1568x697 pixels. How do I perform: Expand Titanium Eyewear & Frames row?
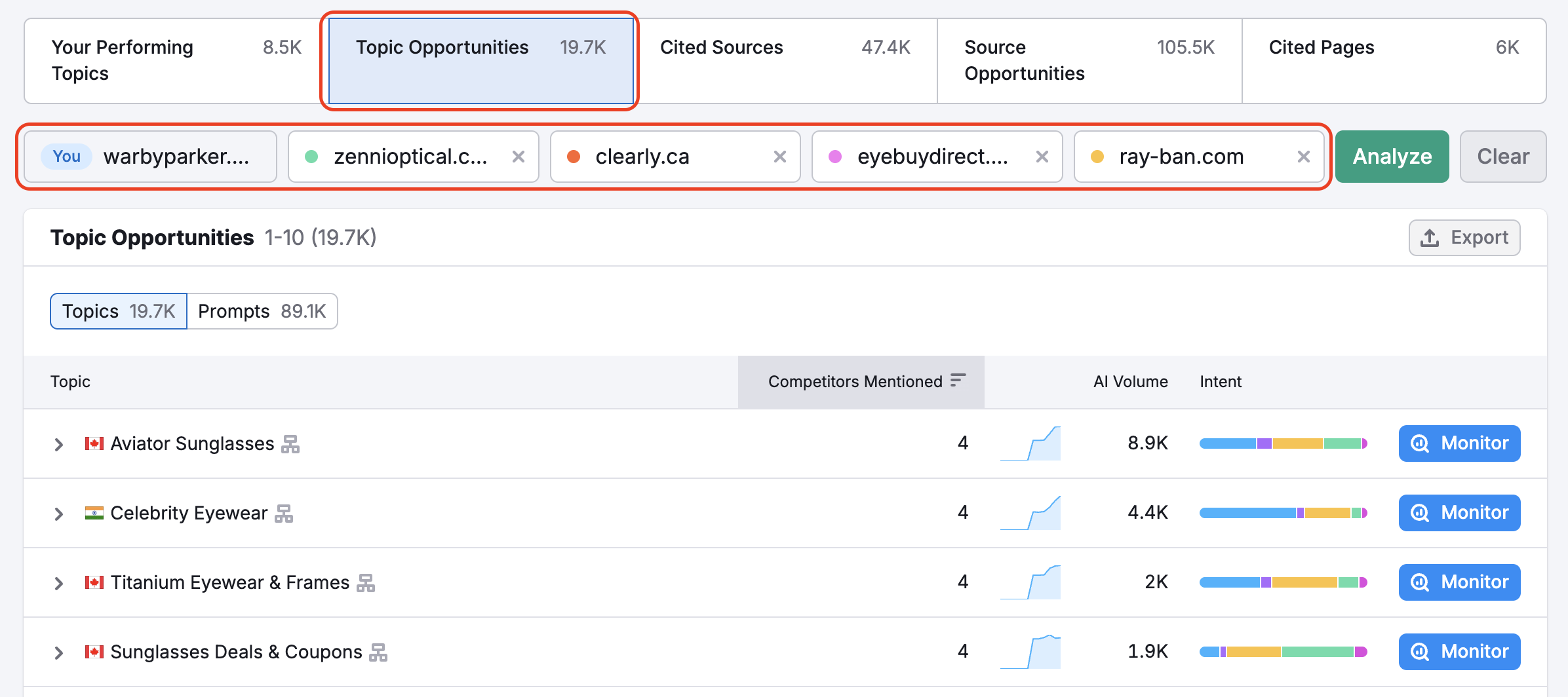click(59, 584)
